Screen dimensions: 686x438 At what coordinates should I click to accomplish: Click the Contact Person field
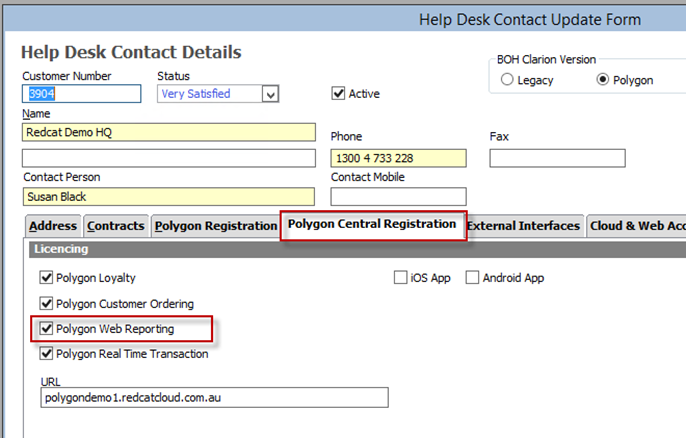point(168,196)
